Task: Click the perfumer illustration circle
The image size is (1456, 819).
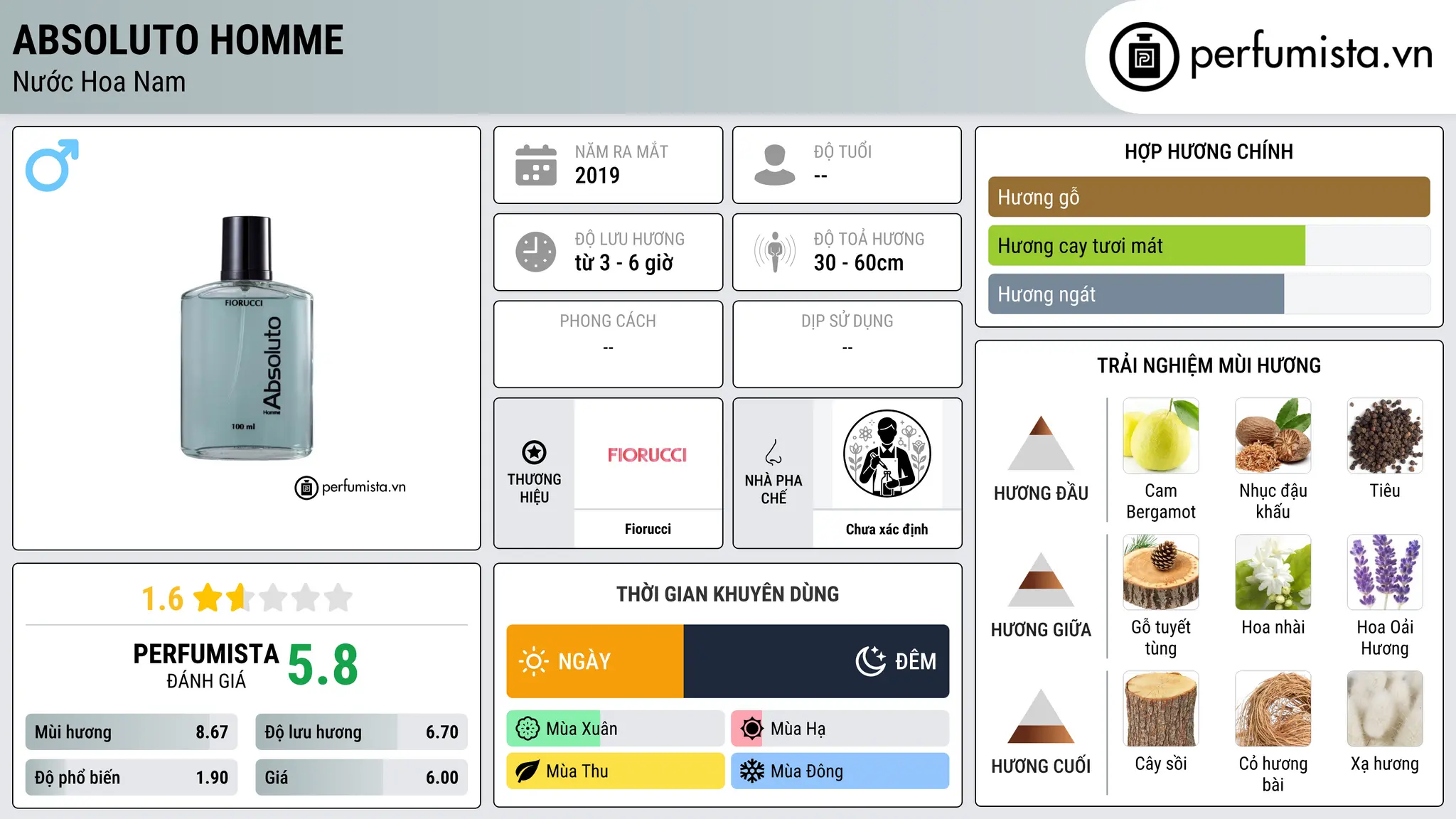Action: coord(887,454)
